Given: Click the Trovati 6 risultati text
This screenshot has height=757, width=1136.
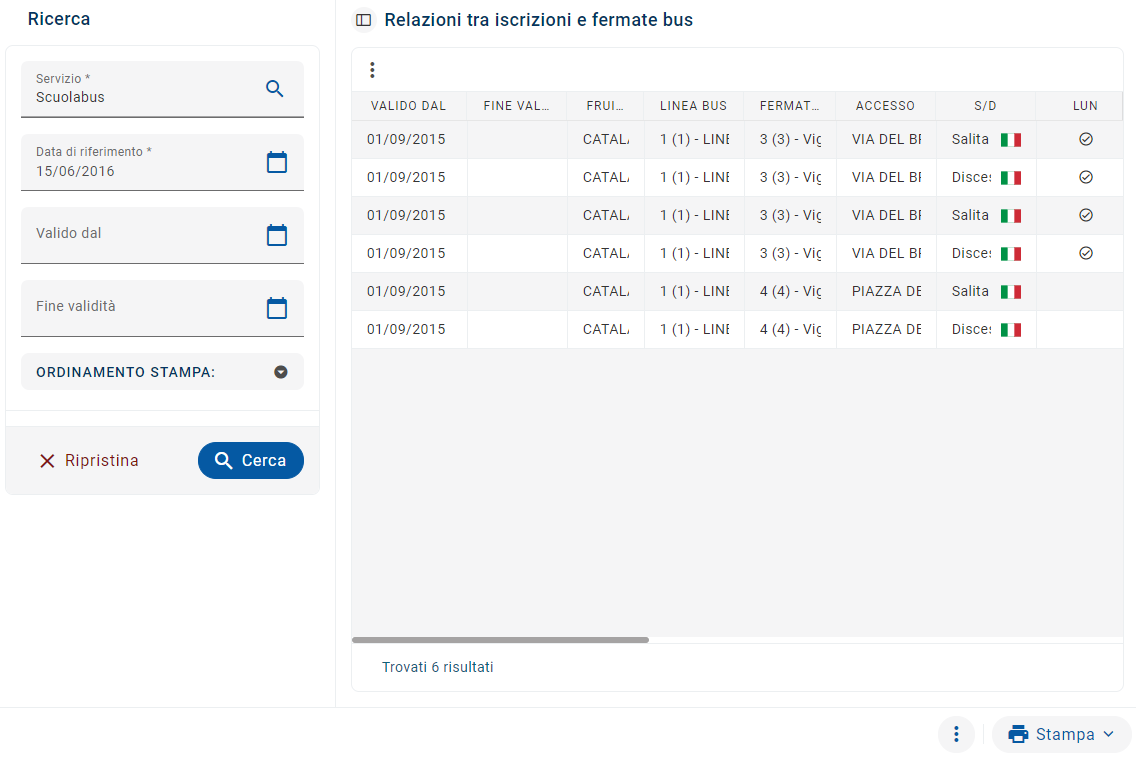Looking at the screenshot, I should (x=438, y=667).
